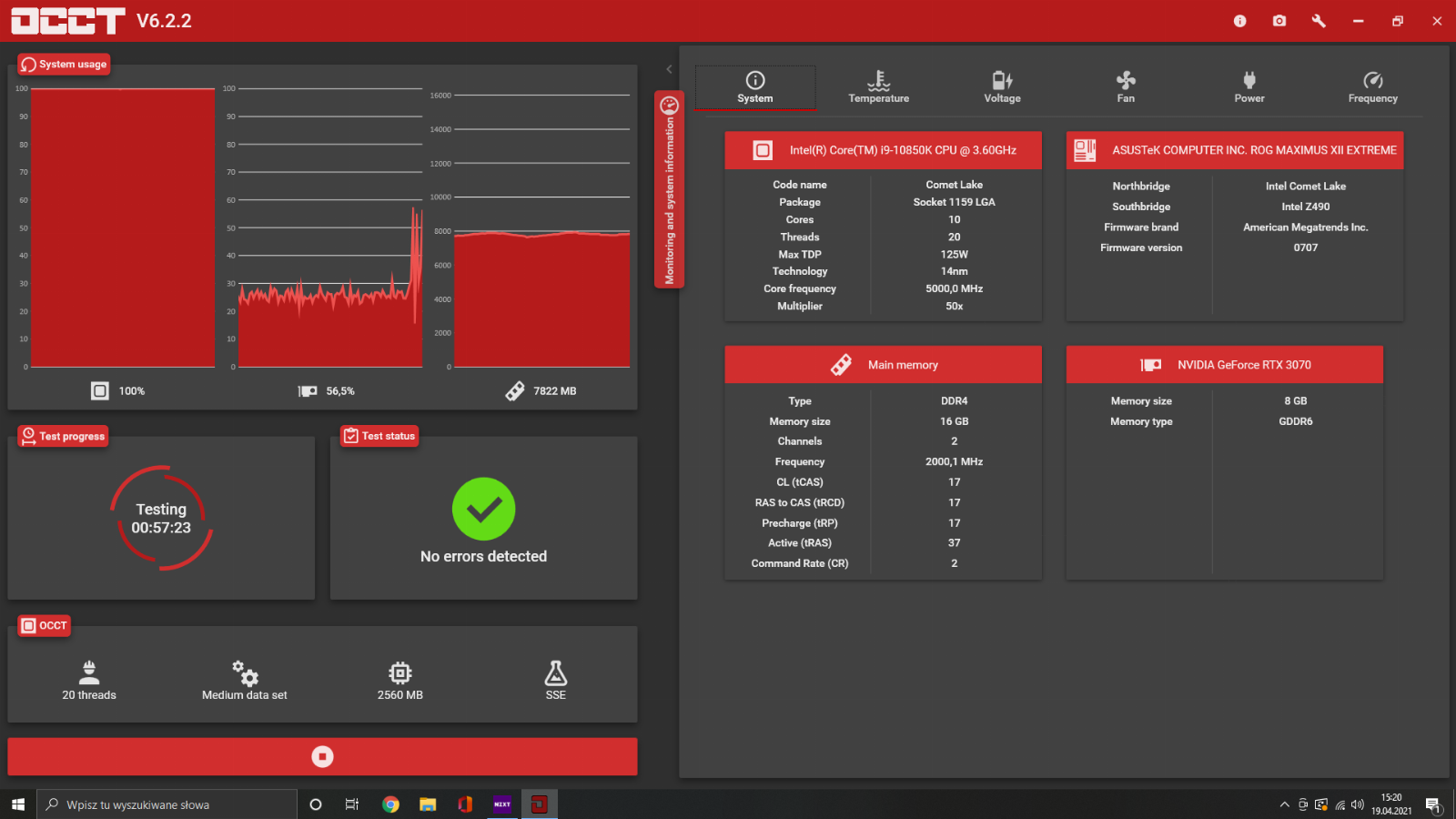Image resolution: width=1456 pixels, height=819 pixels.
Task: Click the CPU chip icon in Intel header
Action: (x=763, y=150)
